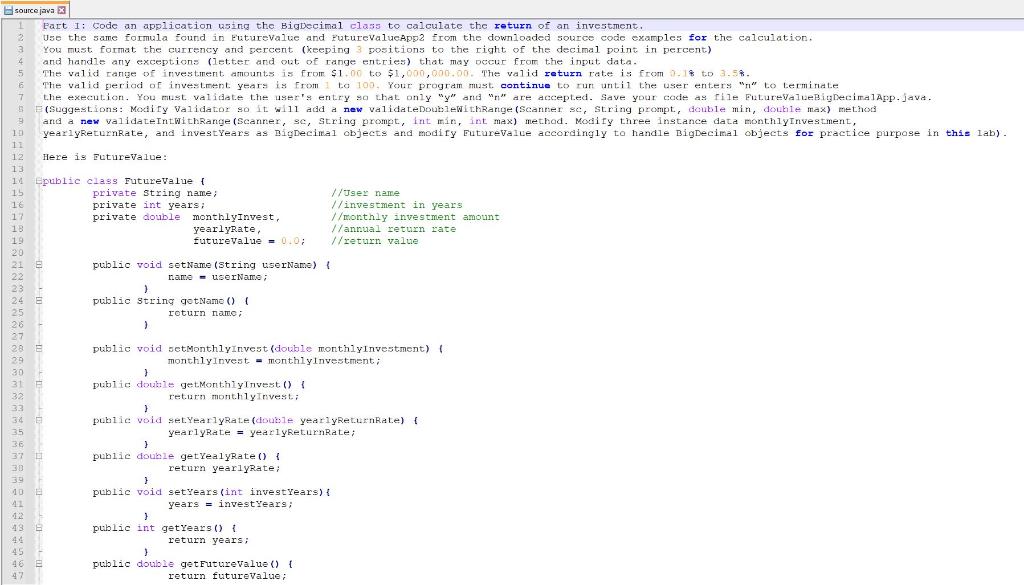The width and height of the screenshot is (1024, 585).
Task: Click the file icon on the source.java tab
Action: (10, 8)
